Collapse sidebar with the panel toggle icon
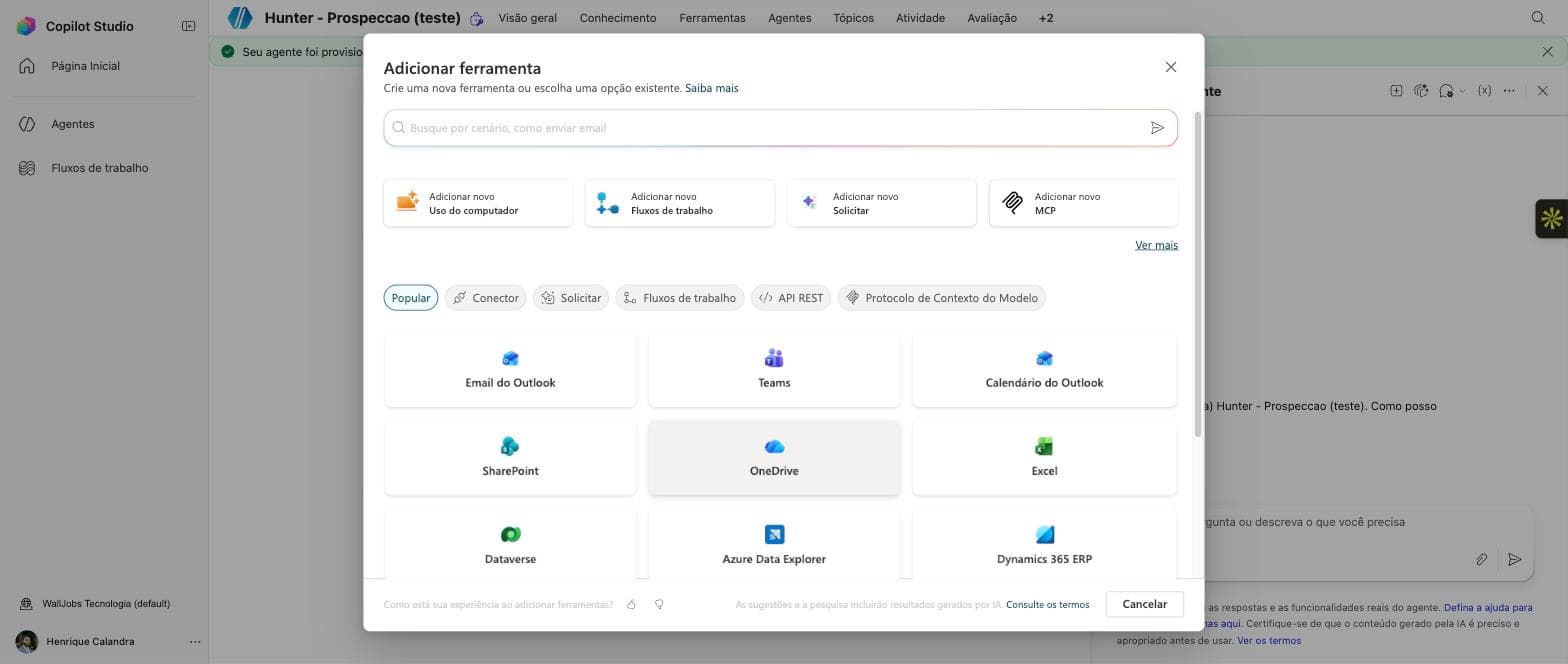 click(x=188, y=26)
